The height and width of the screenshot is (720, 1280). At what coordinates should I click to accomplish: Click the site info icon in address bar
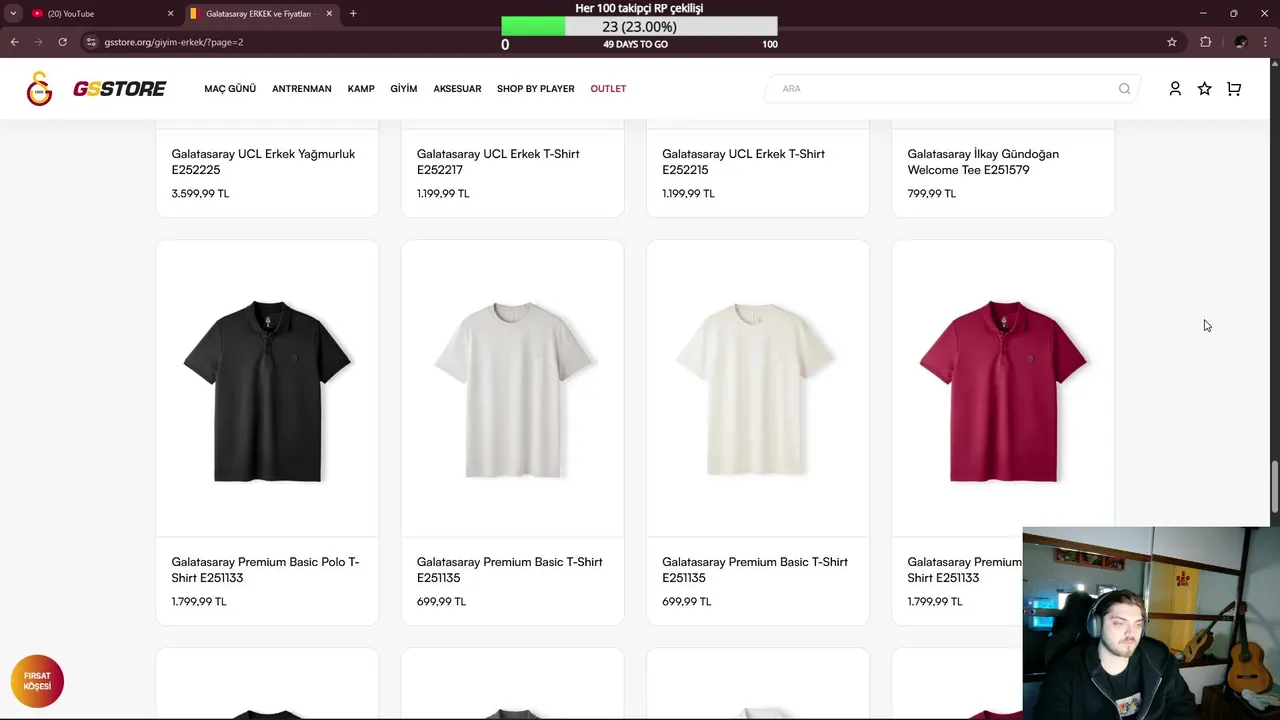[x=91, y=42]
